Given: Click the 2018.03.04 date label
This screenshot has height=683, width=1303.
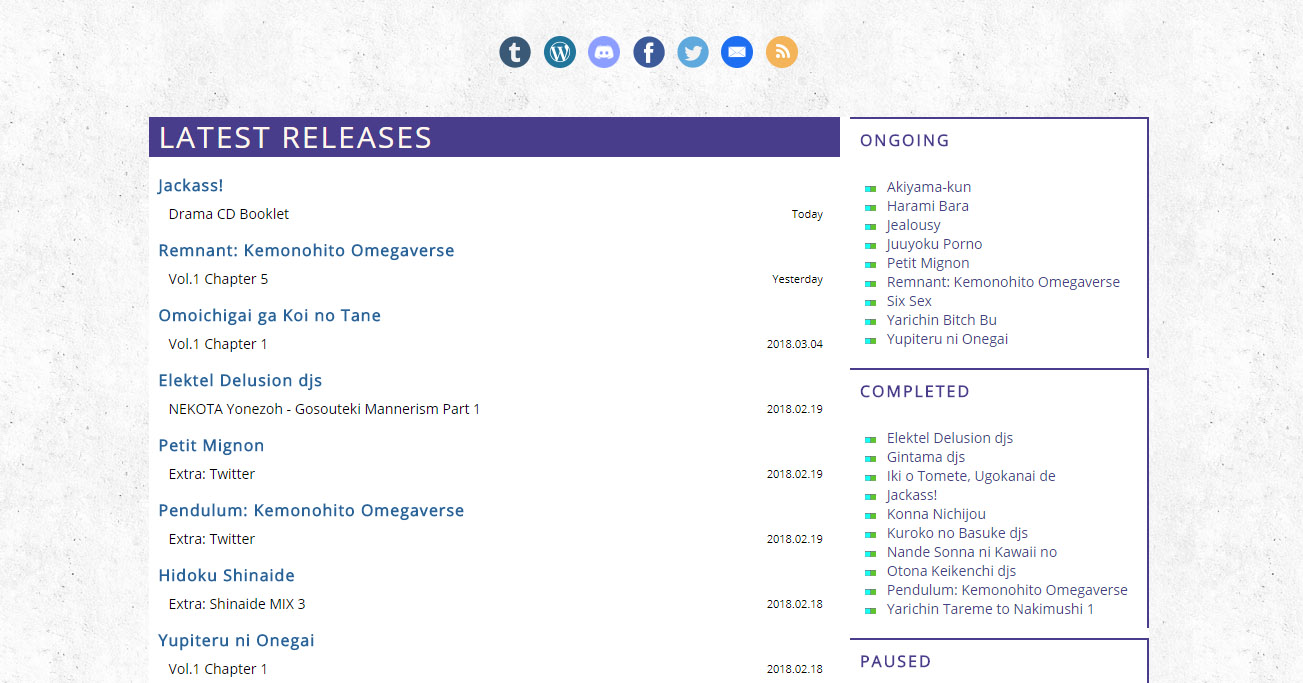Looking at the screenshot, I should point(795,344).
